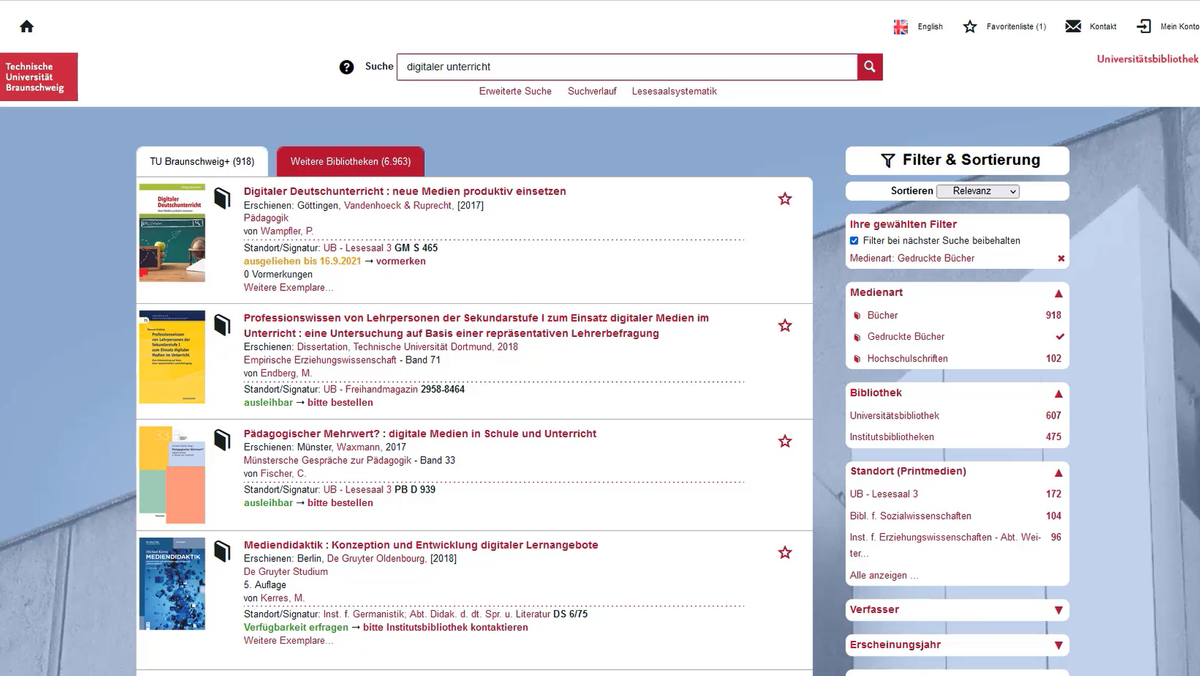Go to the home page icon
Viewport: 1200px width, 676px height.
(x=27, y=26)
